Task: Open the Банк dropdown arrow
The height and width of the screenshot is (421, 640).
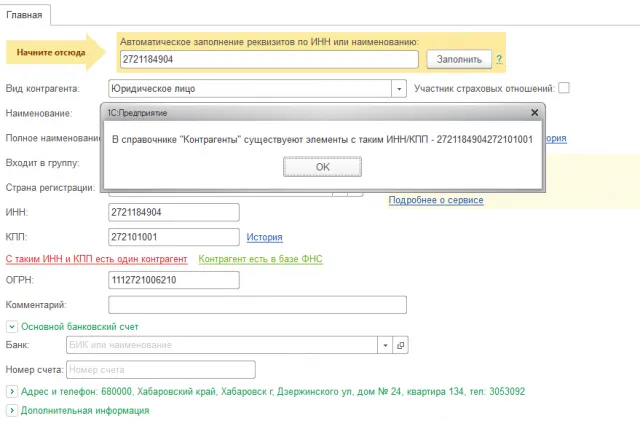Action: click(385, 345)
